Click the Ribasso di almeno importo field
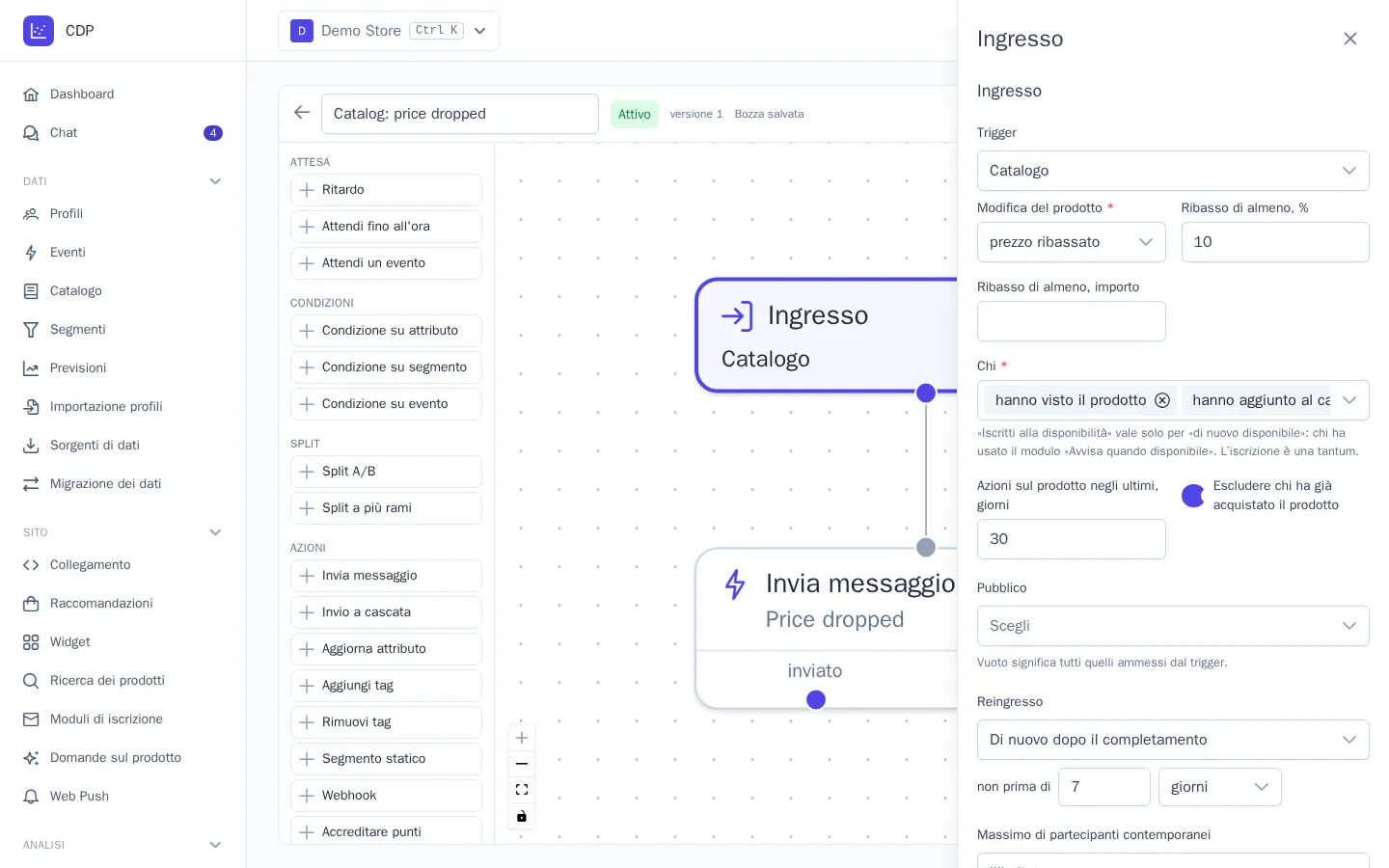Image resolution: width=1389 pixels, height=868 pixels. (x=1071, y=321)
